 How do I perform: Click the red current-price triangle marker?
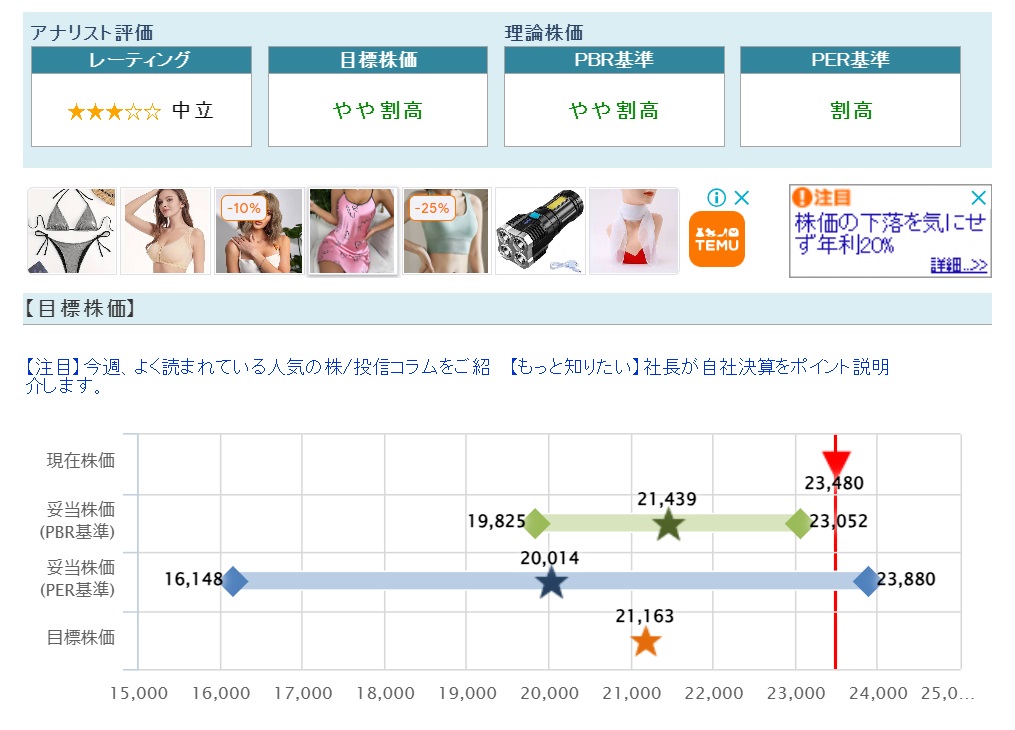click(x=836, y=463)
